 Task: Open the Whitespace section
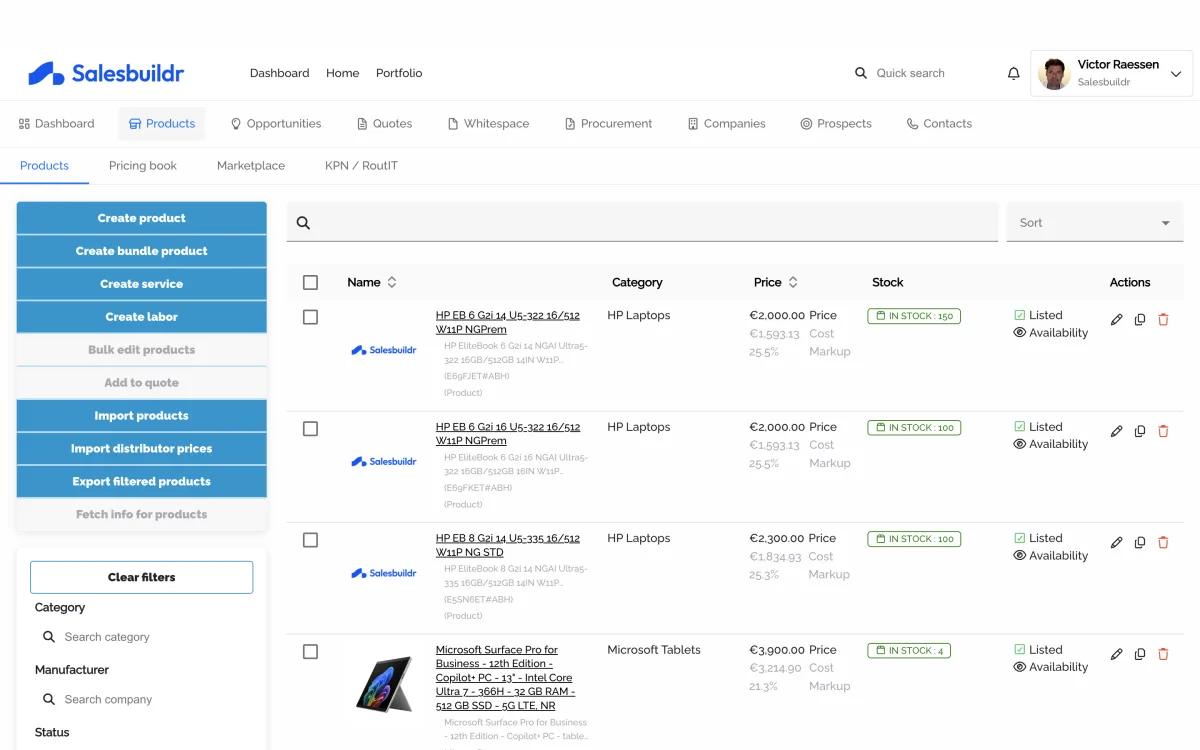tap(488, 124)
